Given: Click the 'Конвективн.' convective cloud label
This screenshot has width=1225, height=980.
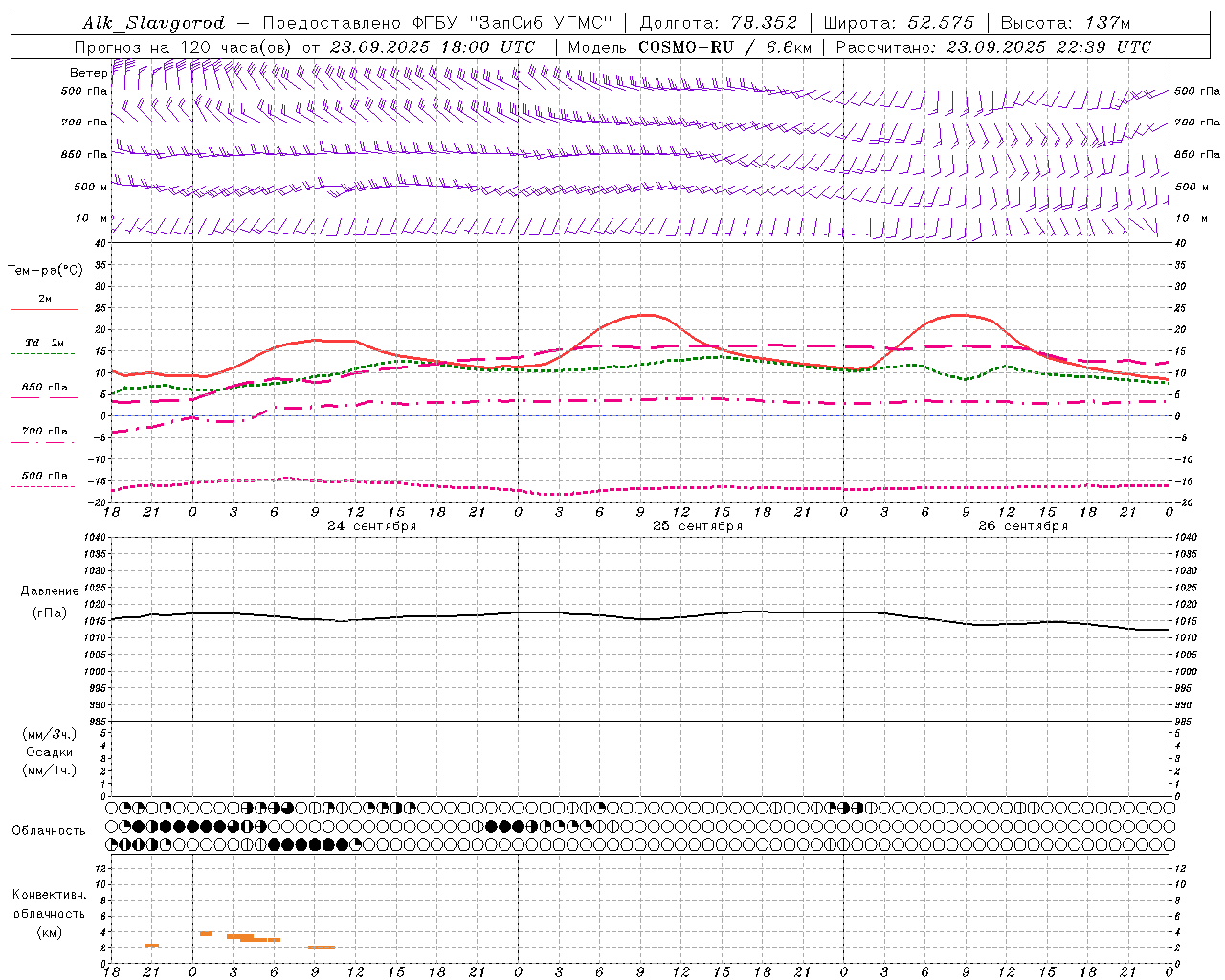Looking at the screenshot, I should pyautogui.click(x=50, y=895).
